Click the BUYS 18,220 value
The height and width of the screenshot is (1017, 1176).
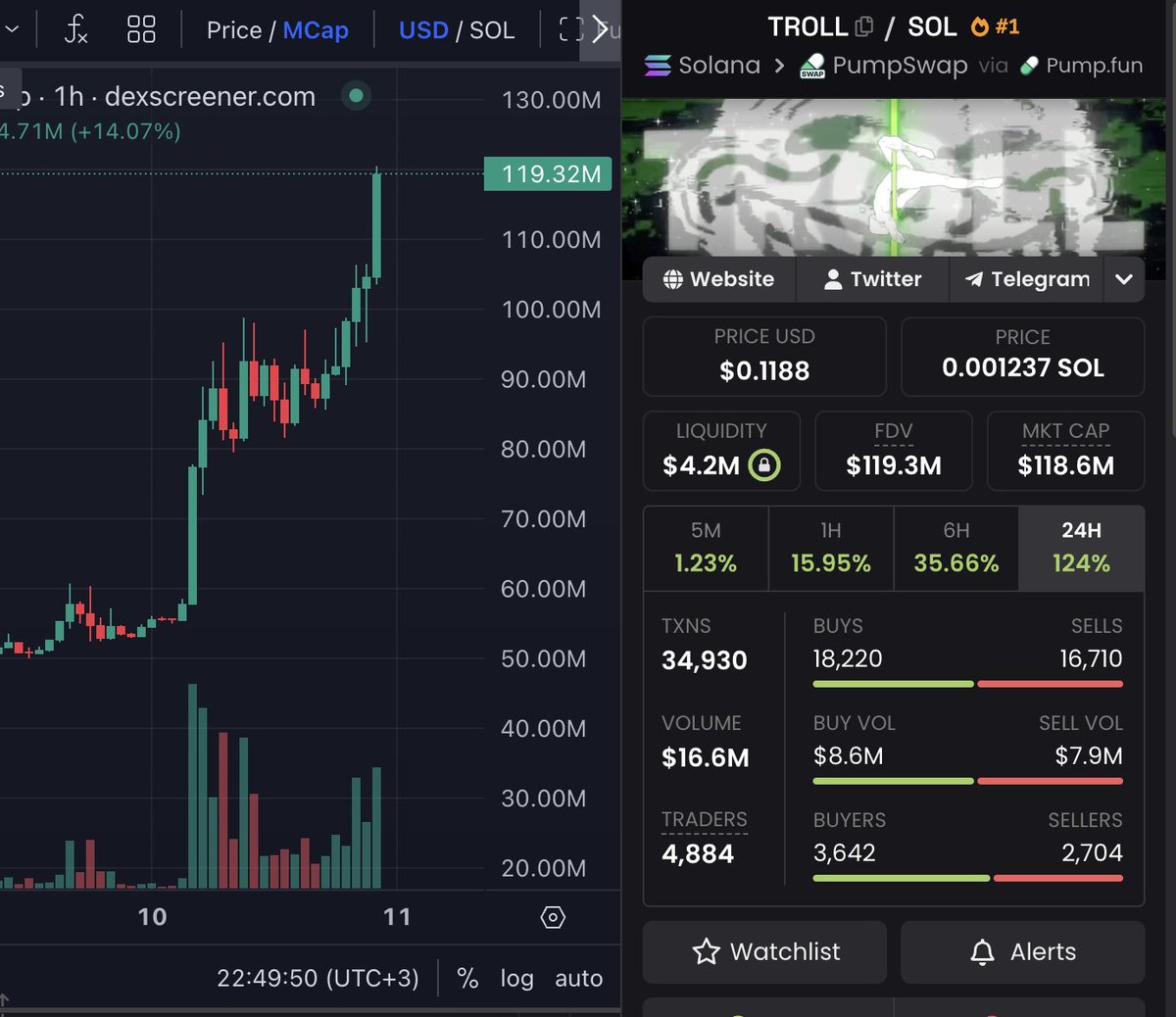point(848,658)
